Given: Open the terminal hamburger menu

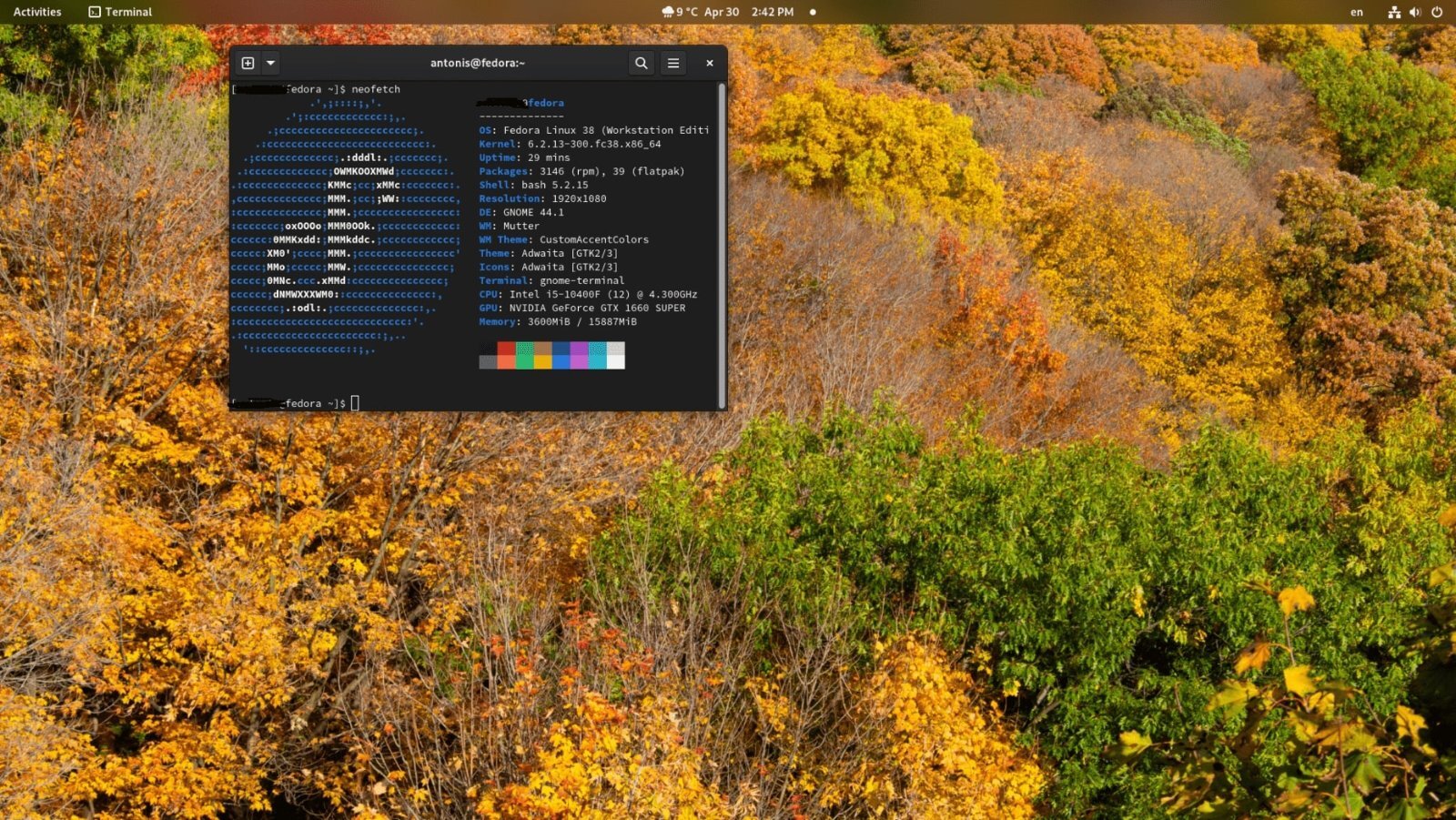Looking at the screenshot, I should click(x=673, y=63).
